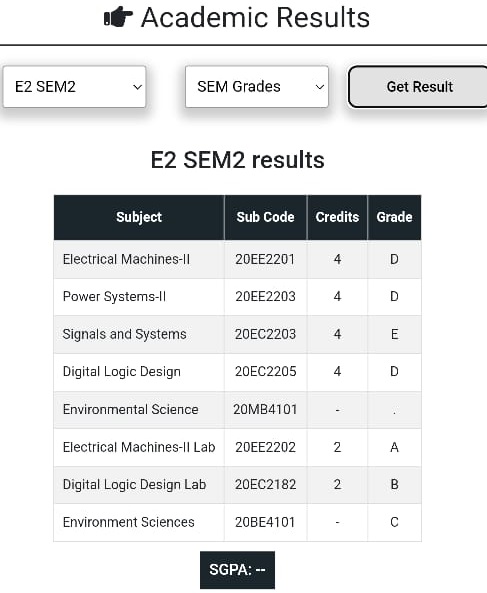
Task: Click the chevron arrow on E2 SEM2 selector
Action: click(137, 87)
